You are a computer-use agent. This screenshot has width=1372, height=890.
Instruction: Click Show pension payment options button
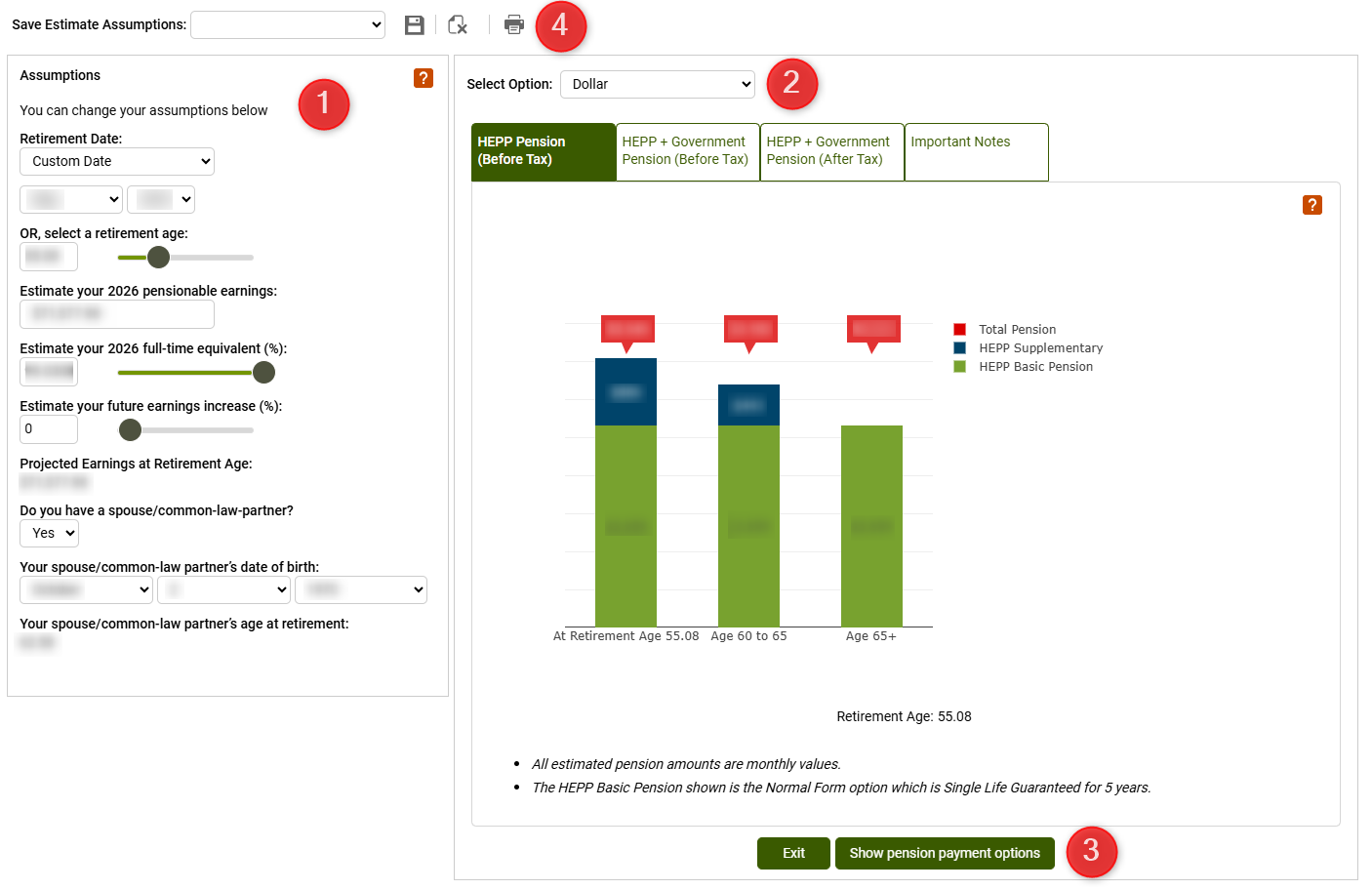945,854
